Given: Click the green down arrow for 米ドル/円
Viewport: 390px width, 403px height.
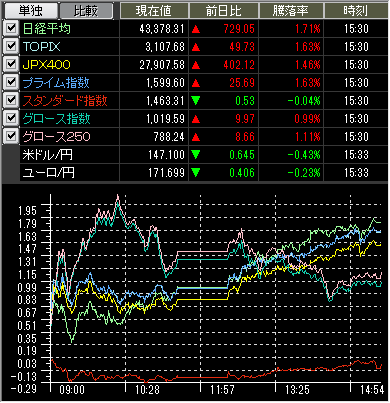Looking at the screenshot, I should [x=196, y=155].
